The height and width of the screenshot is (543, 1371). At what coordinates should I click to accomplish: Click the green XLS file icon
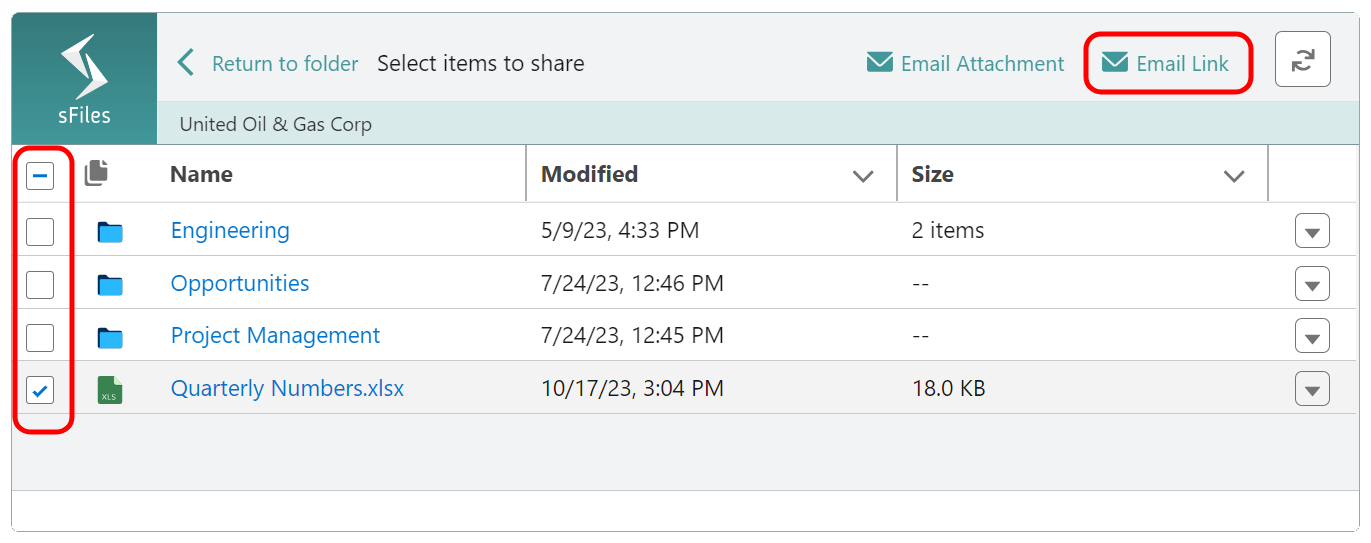click(110, 389)
